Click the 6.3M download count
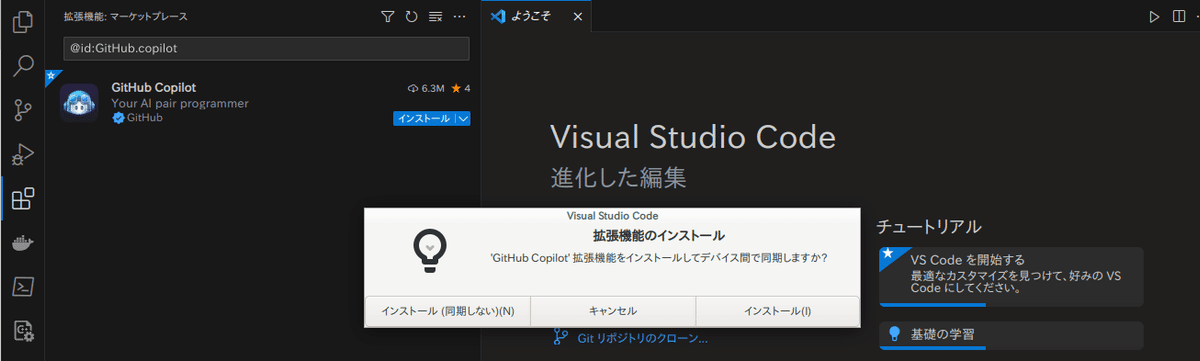The height and width of the screenshot is (361, 1200). pyautogui.click(x=427, y=88)
